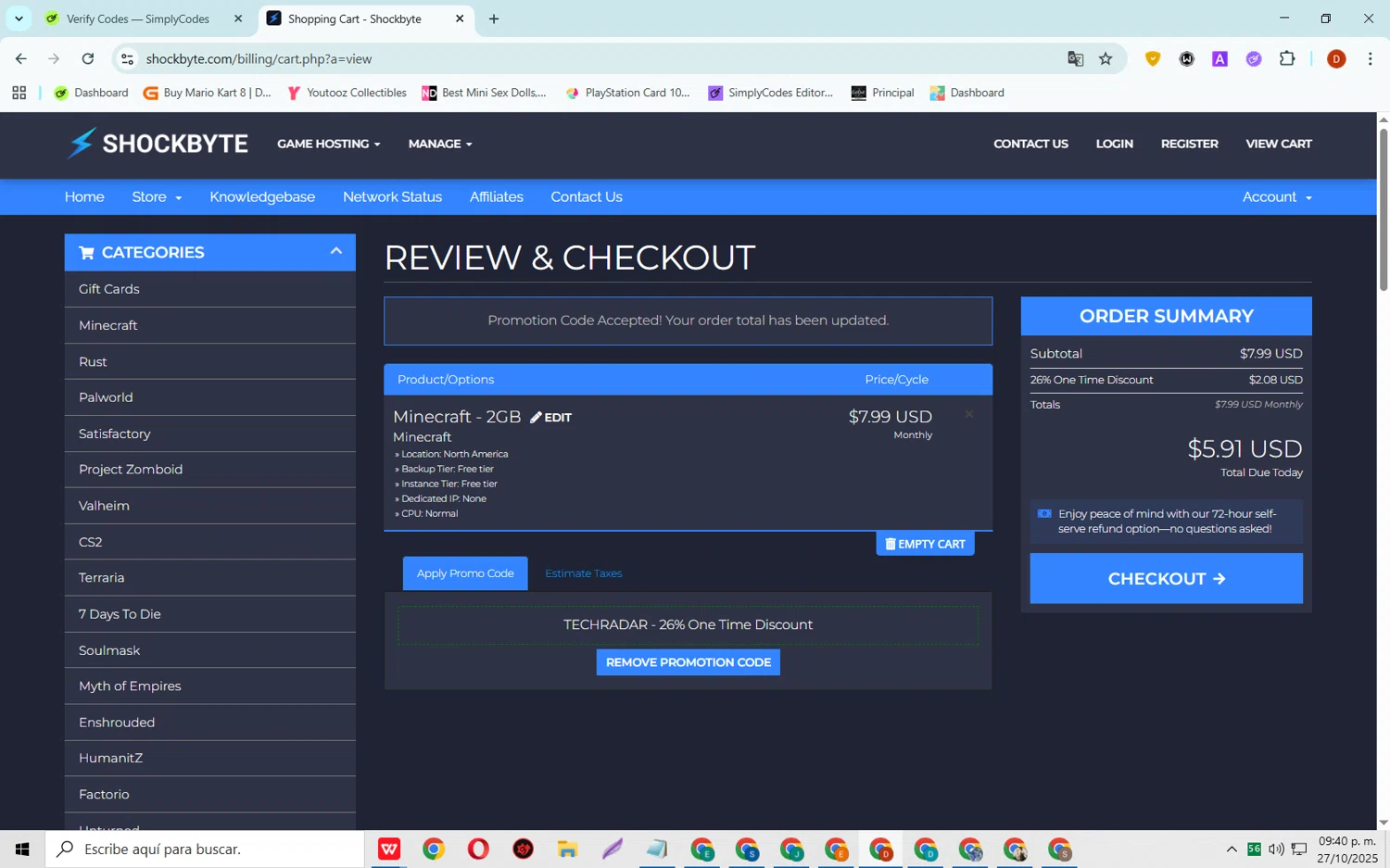Remove Minecraft 2GB item with X icon
The image size is (1390, 868).
(x=969, y=414)
